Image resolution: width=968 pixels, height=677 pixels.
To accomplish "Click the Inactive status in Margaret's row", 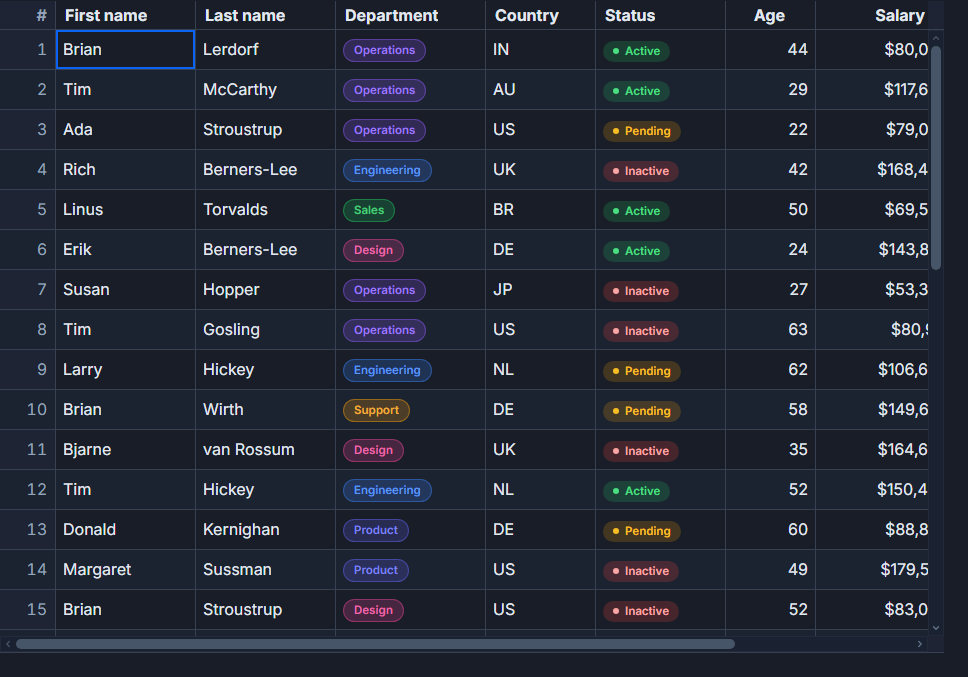I will (641, 571).
